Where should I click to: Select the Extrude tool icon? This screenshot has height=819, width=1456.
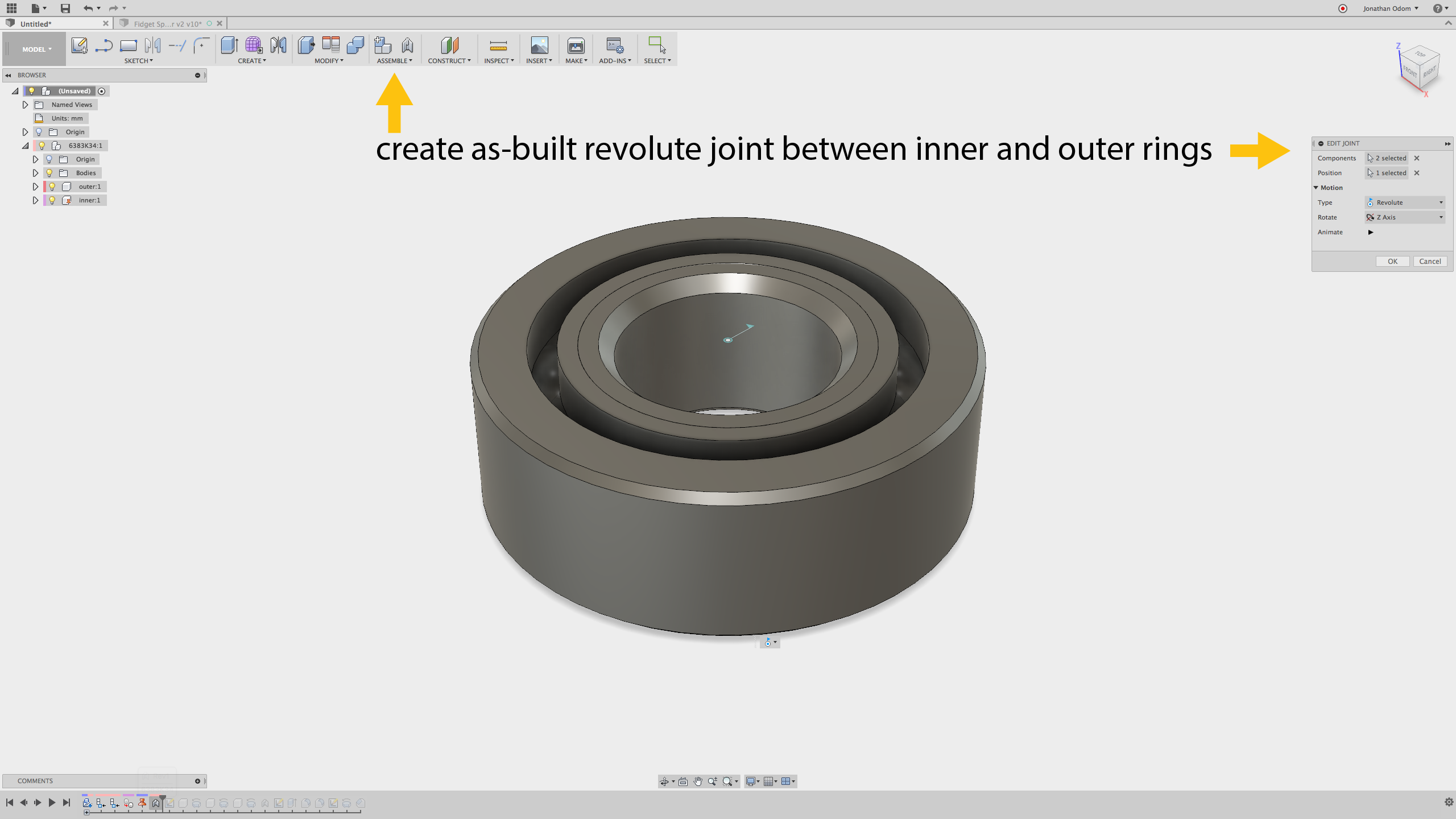[229, 45]
